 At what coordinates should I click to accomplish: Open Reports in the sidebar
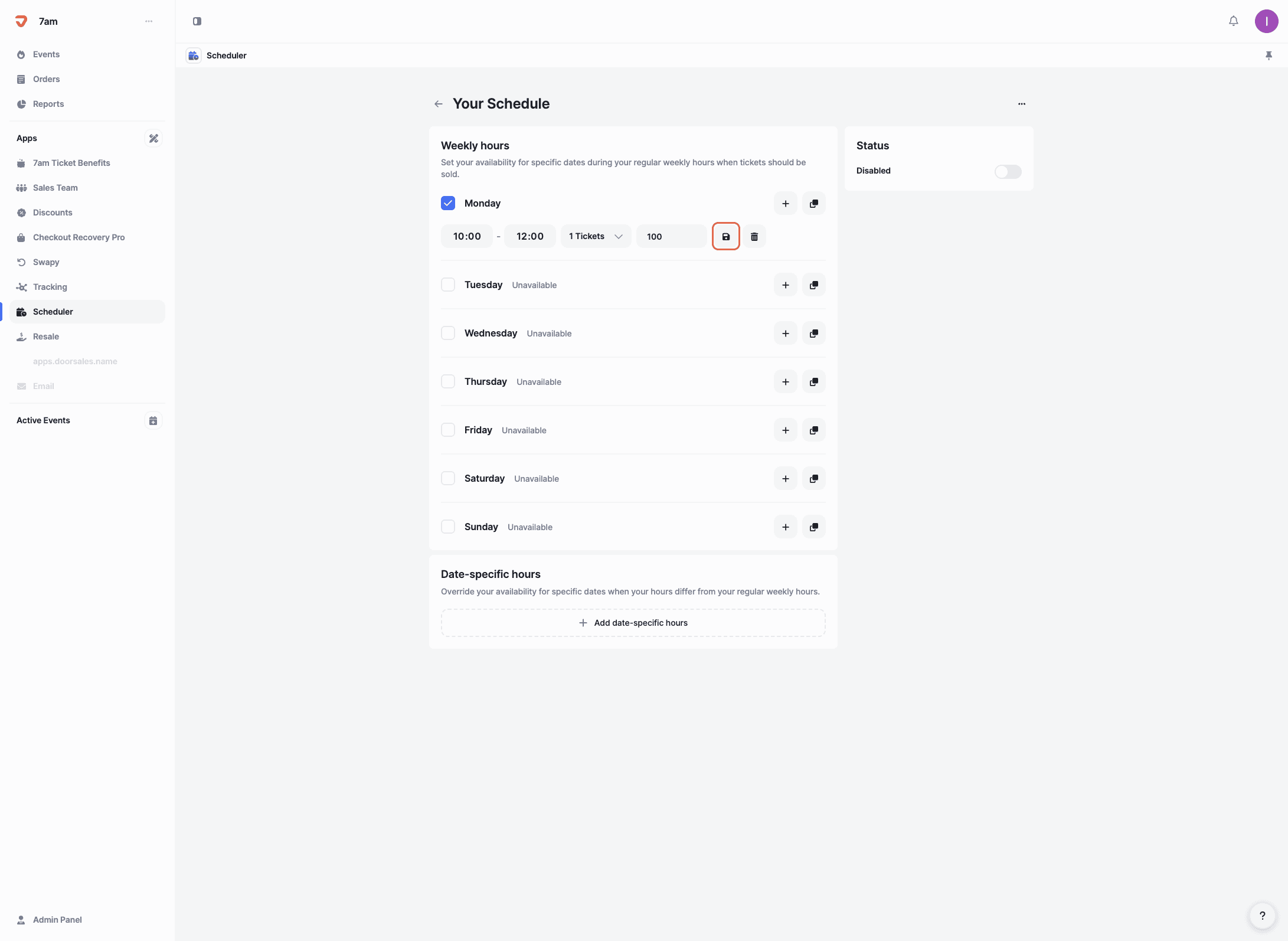click(x=48, y=104)
